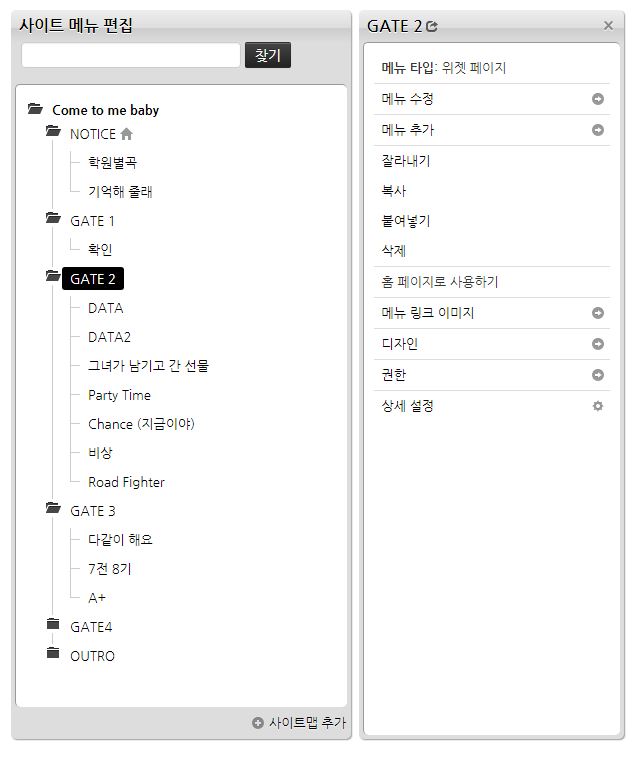Click the external link icon beside GATE 2 title
Viewport: 643px width, 757px height.
click(432, 26)
